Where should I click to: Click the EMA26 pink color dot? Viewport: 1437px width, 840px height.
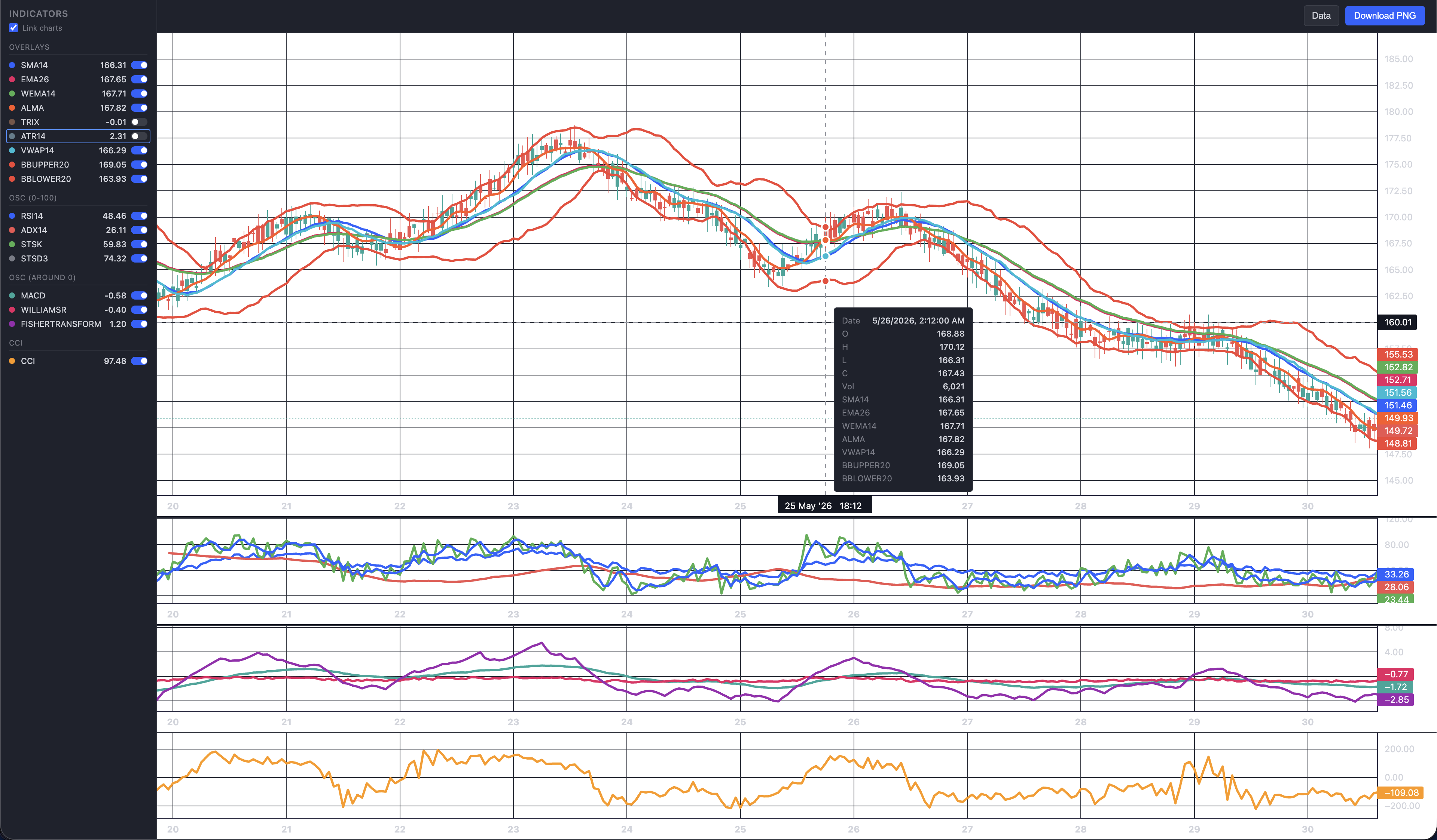point(12,79)
